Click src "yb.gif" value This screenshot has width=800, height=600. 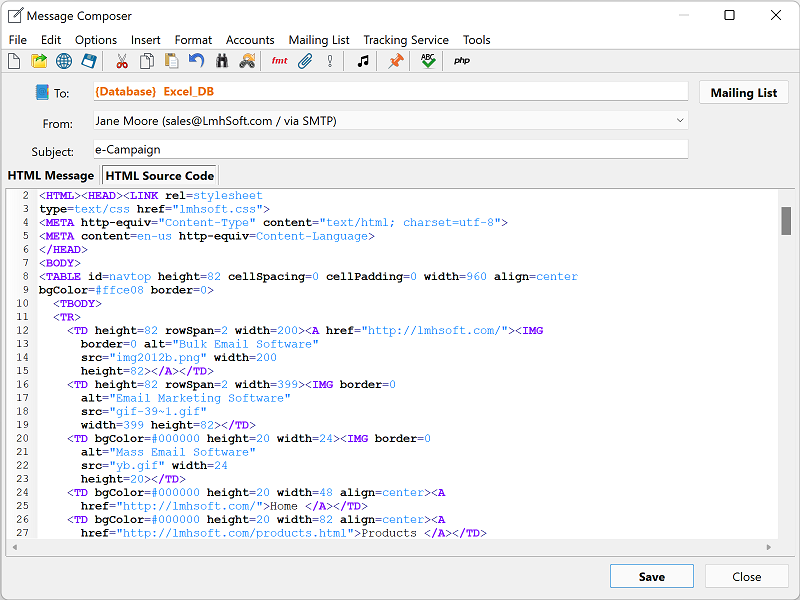(x=137, y=466)
